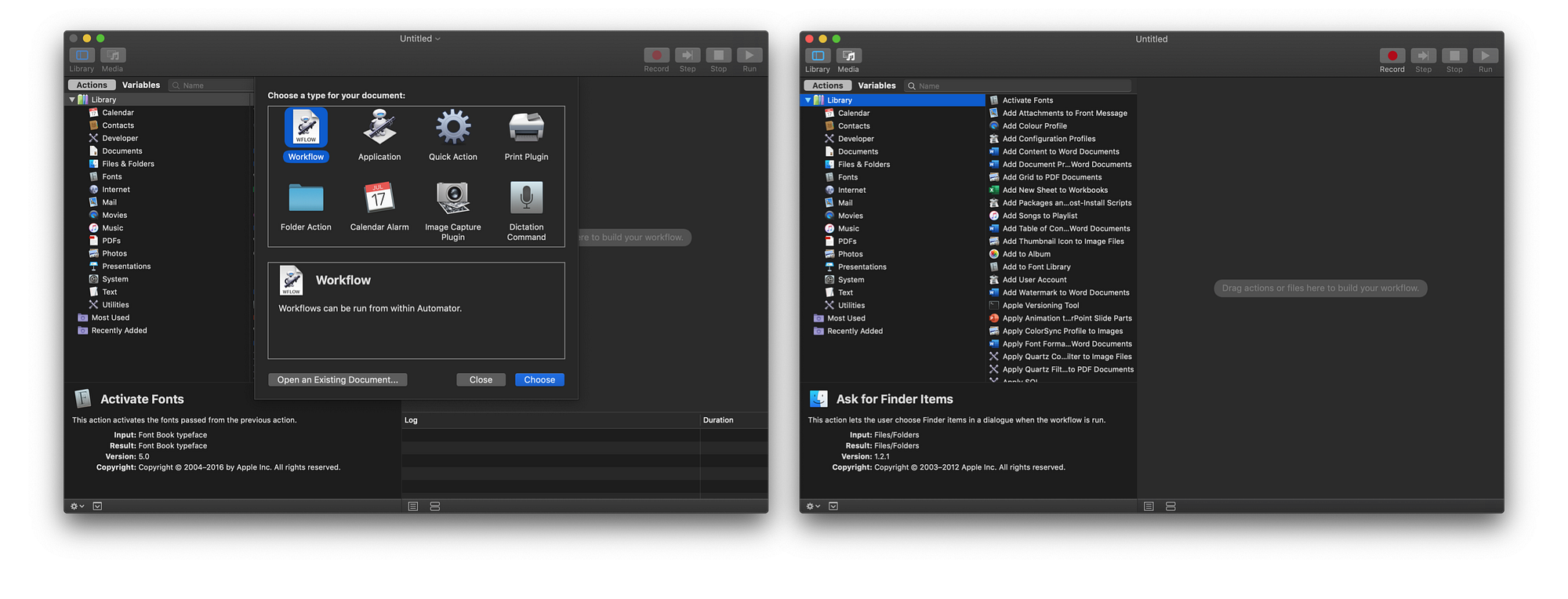Screen dimensions: 1568x599
Task: Select the Print Plugin printer icon
Action: 526,128
